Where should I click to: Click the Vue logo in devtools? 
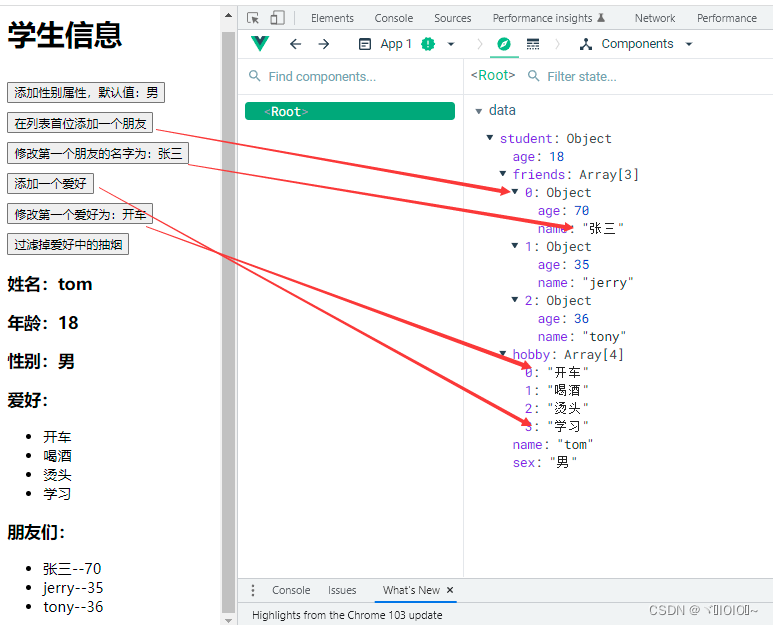point(260,44)
